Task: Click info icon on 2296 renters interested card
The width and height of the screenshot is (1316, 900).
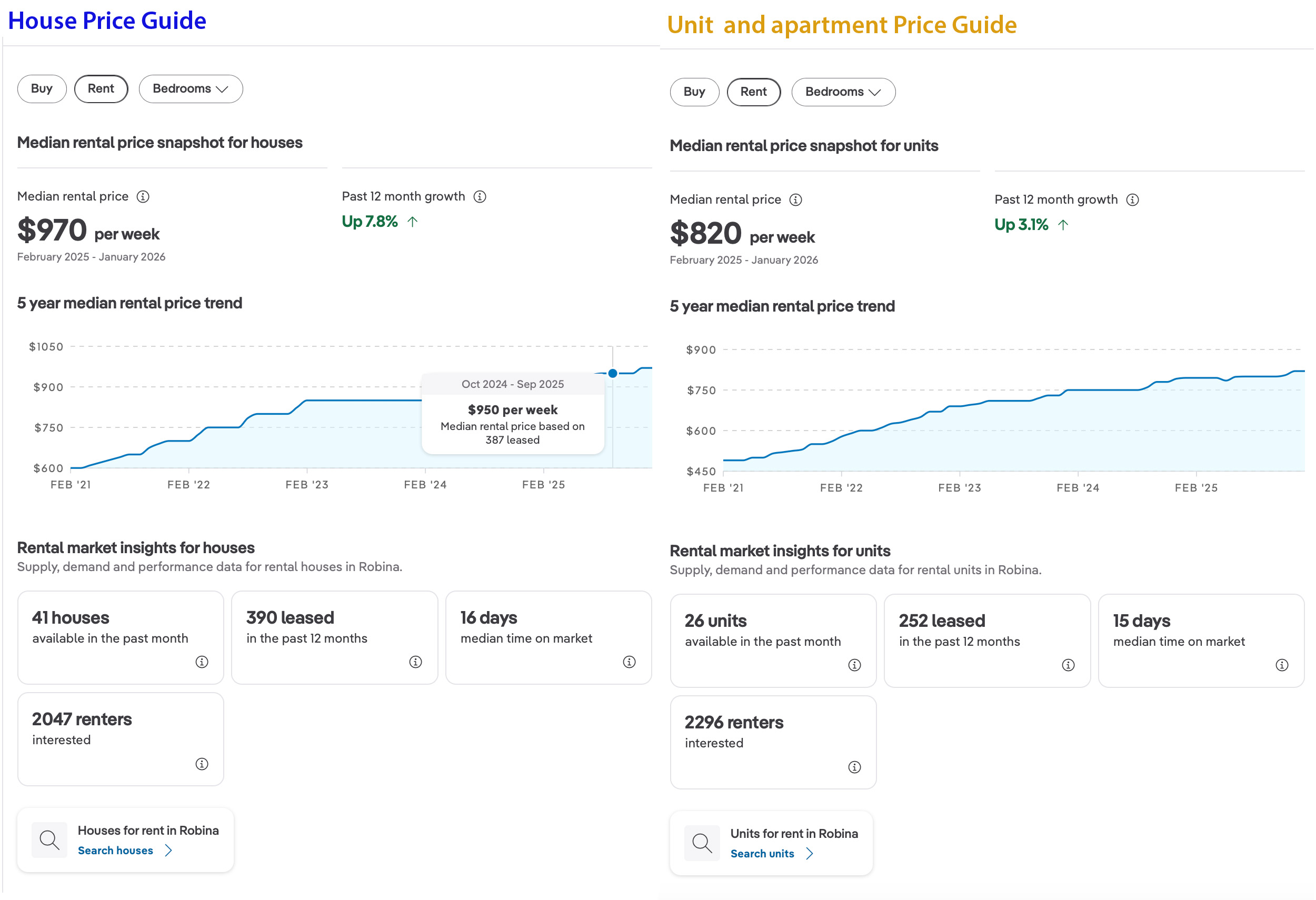Action: (855, 767)
